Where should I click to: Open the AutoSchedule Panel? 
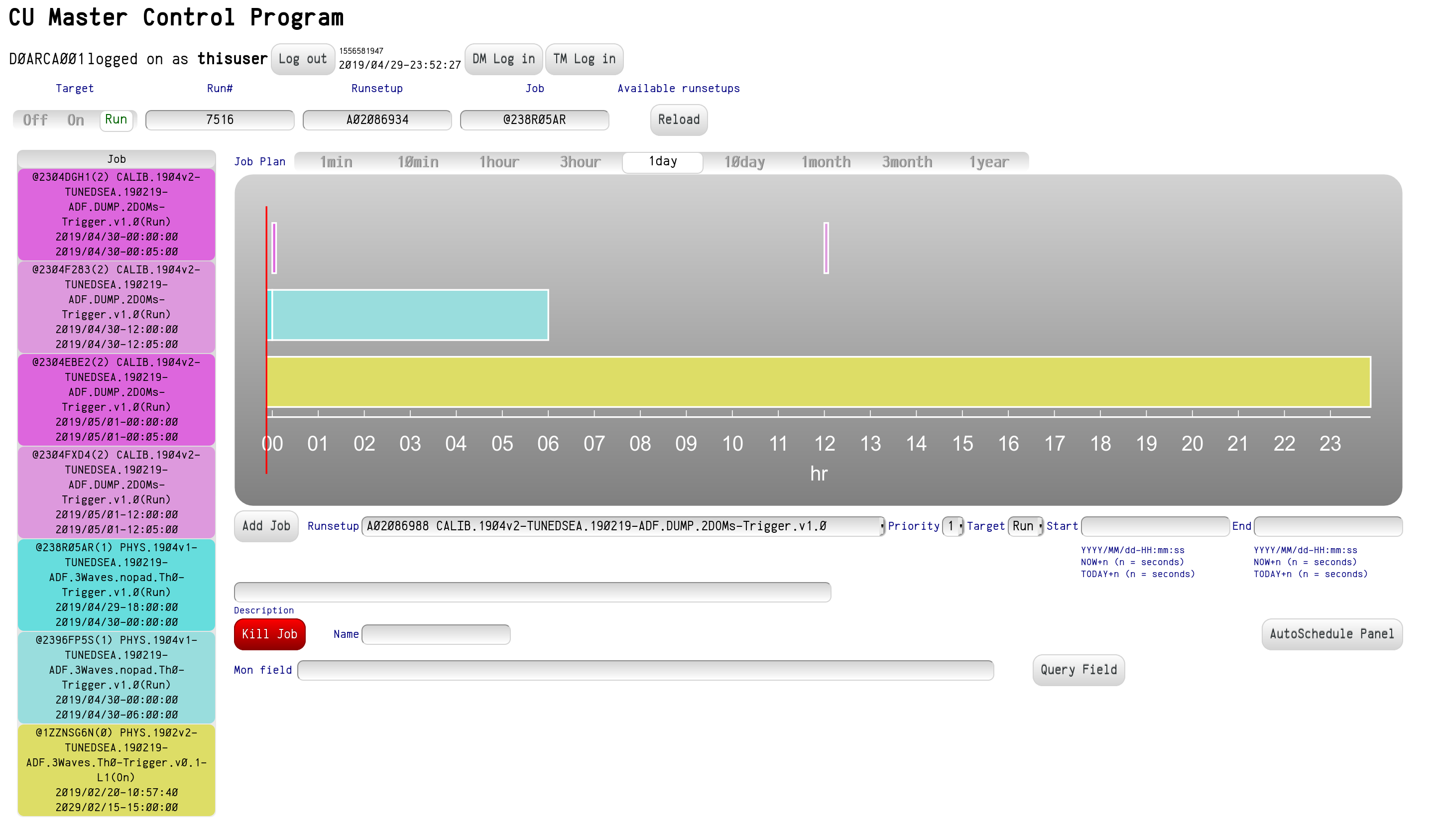point(1331,634)
